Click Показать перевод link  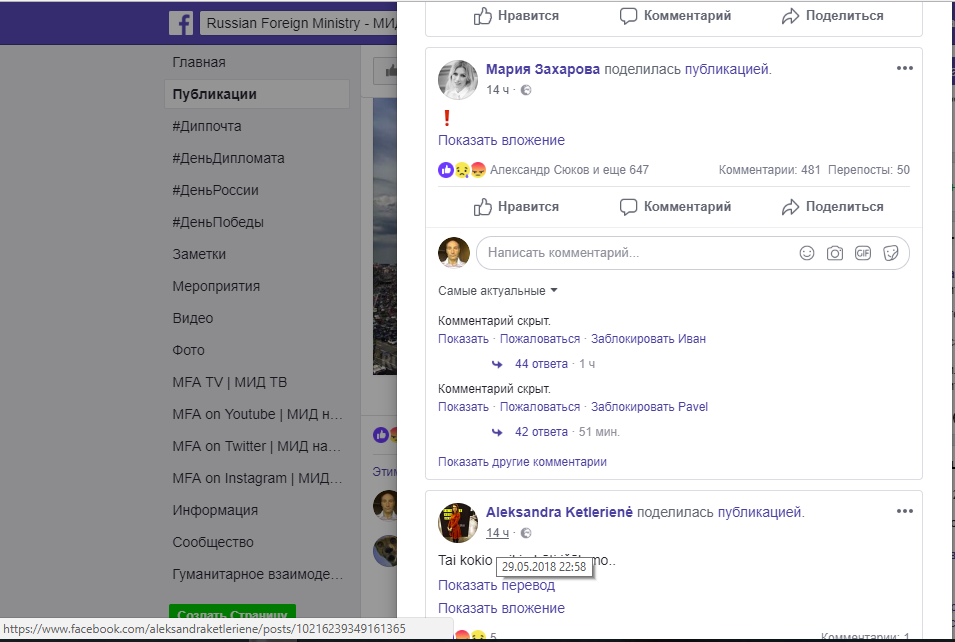coord(496,585)
